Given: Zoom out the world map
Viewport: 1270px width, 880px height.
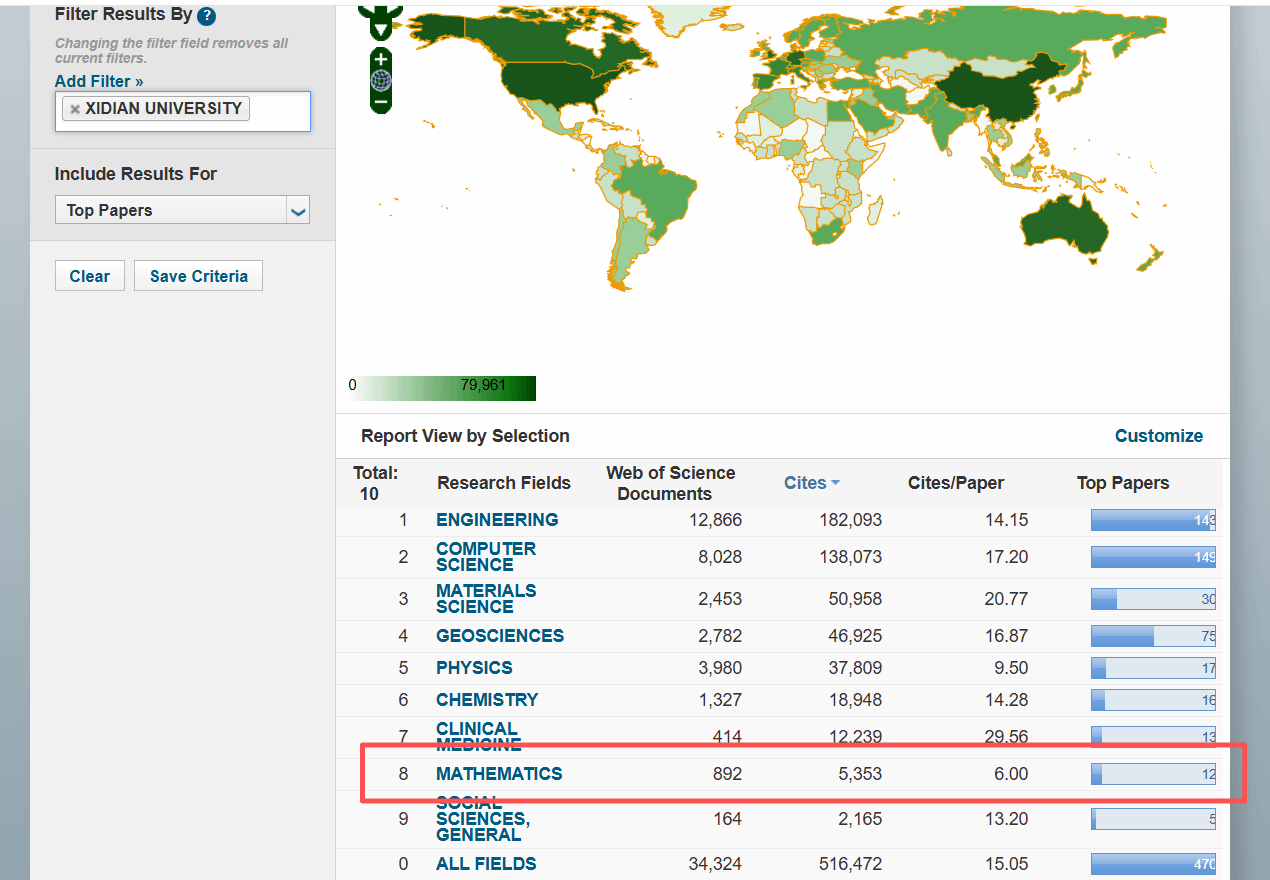Looking at the screenshot, I should tap(381, 102).
